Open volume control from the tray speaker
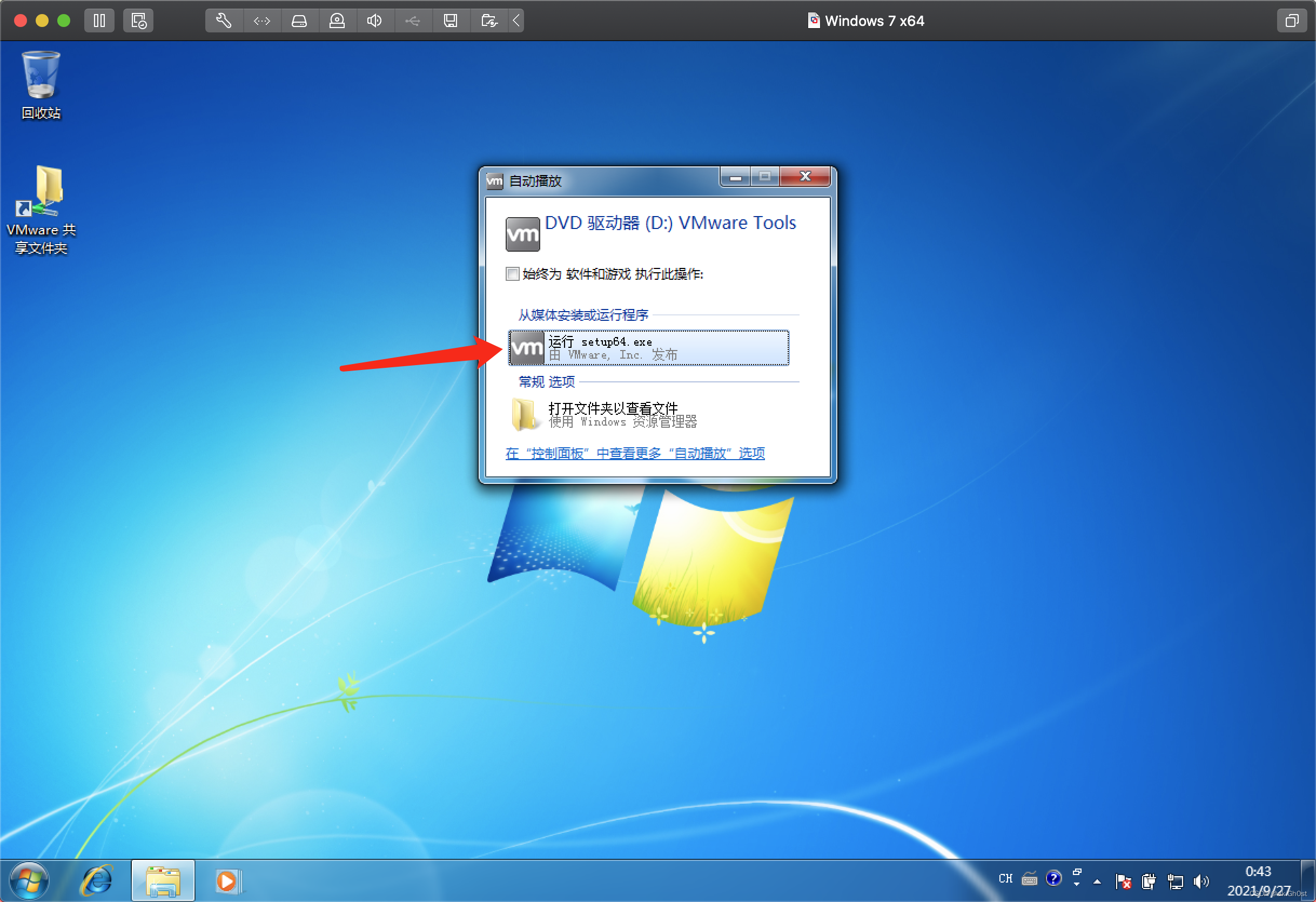Screen dimensions: 1316x902 tap(1200, 881)
